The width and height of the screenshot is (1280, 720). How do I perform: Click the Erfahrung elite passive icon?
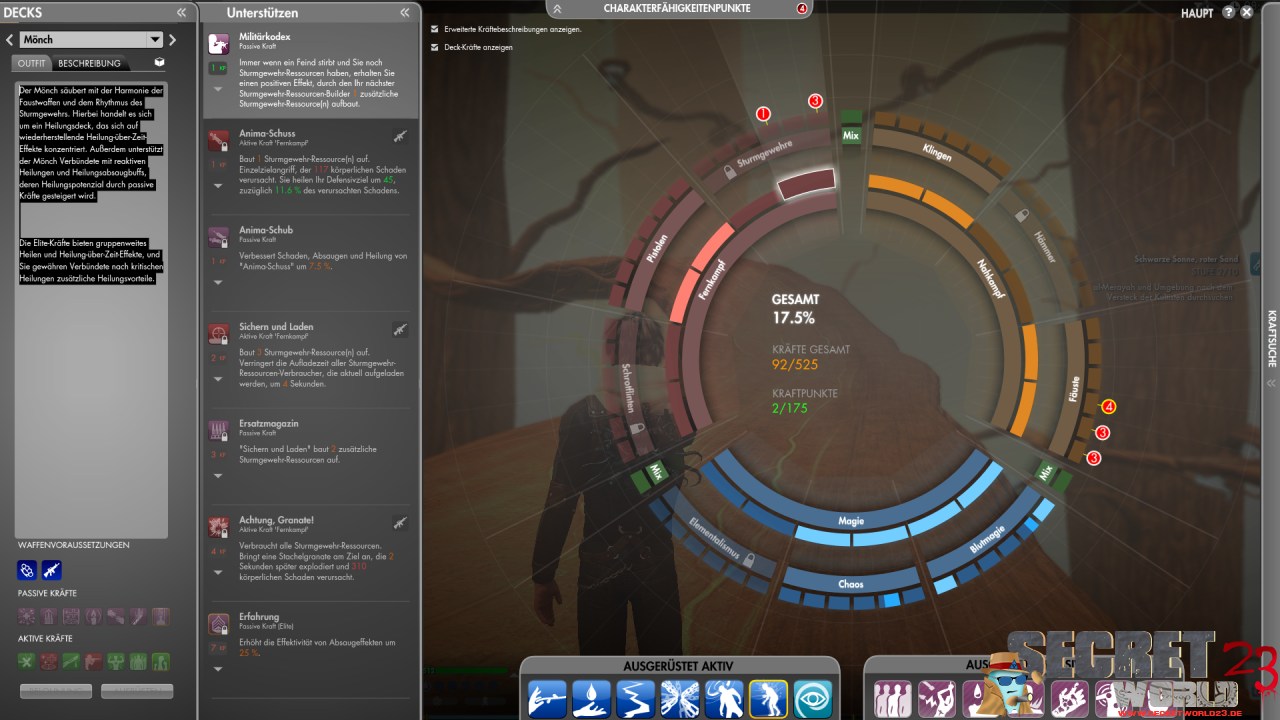click(x=218, y=625)
